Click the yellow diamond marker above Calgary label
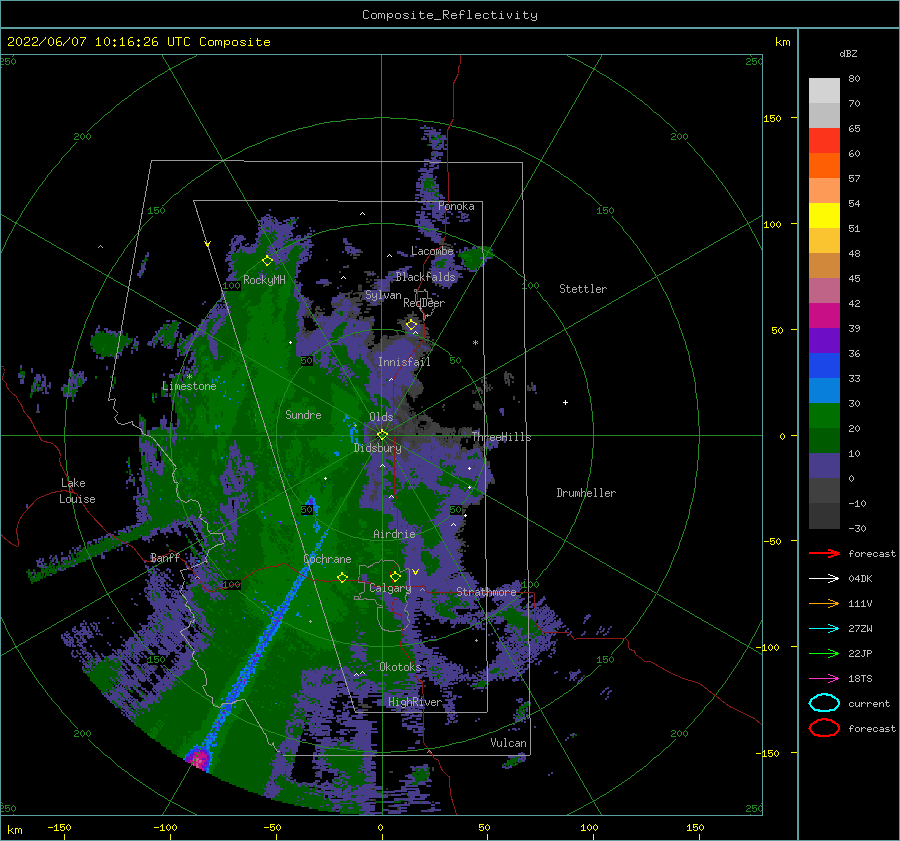Screen dimensions: 900x841 pos(395,576)
